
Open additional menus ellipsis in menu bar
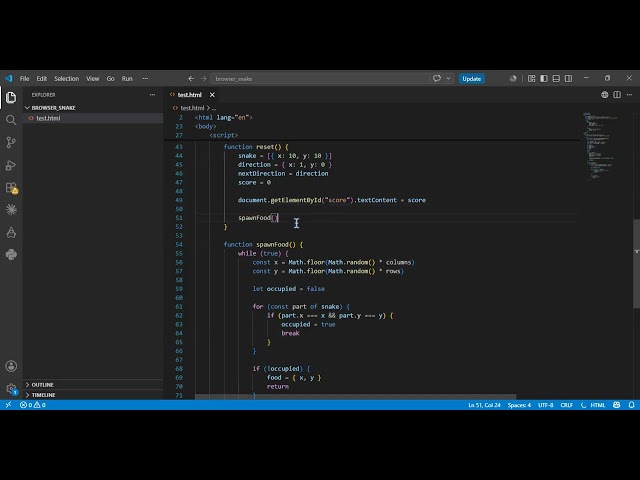click(145, 78)
